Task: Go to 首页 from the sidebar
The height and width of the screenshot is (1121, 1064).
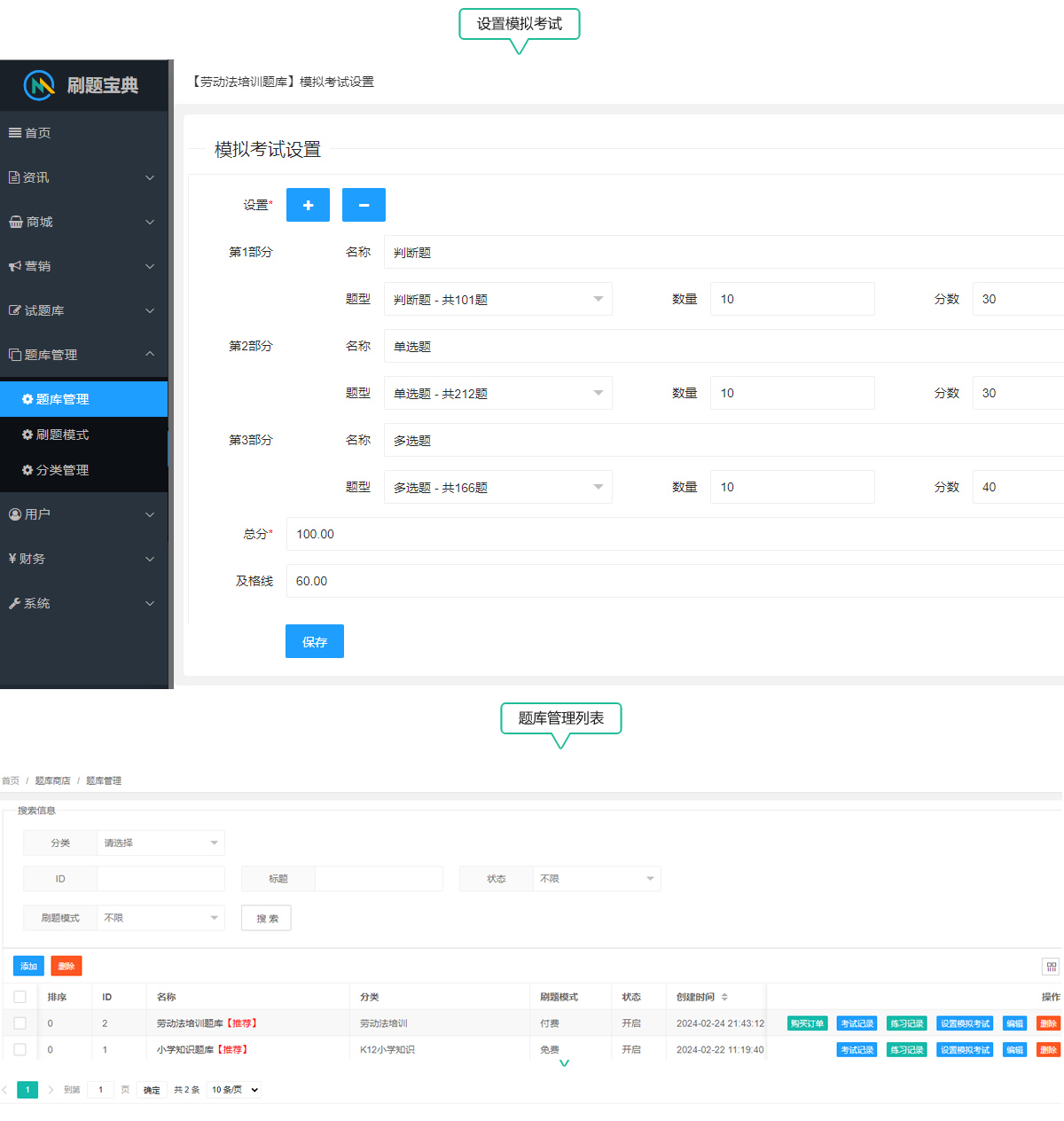Action: [37, 133]
